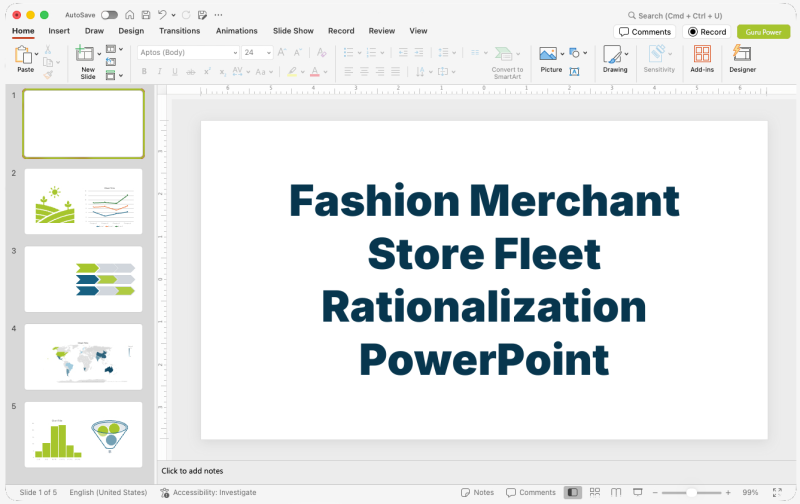Toggle Notes pane in status bar
800x504 pixels.
click(478, 492)
